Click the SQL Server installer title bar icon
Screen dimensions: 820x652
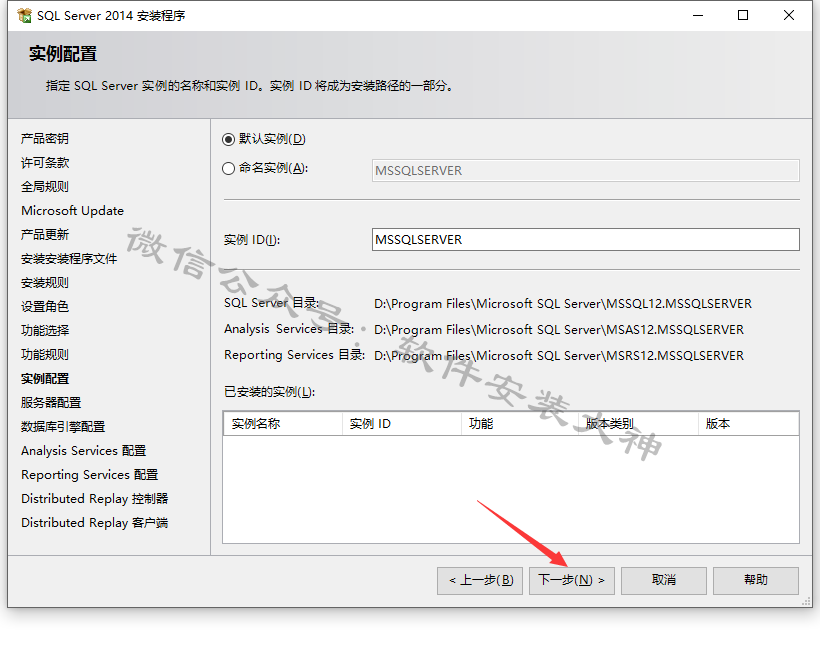[25, 16]
